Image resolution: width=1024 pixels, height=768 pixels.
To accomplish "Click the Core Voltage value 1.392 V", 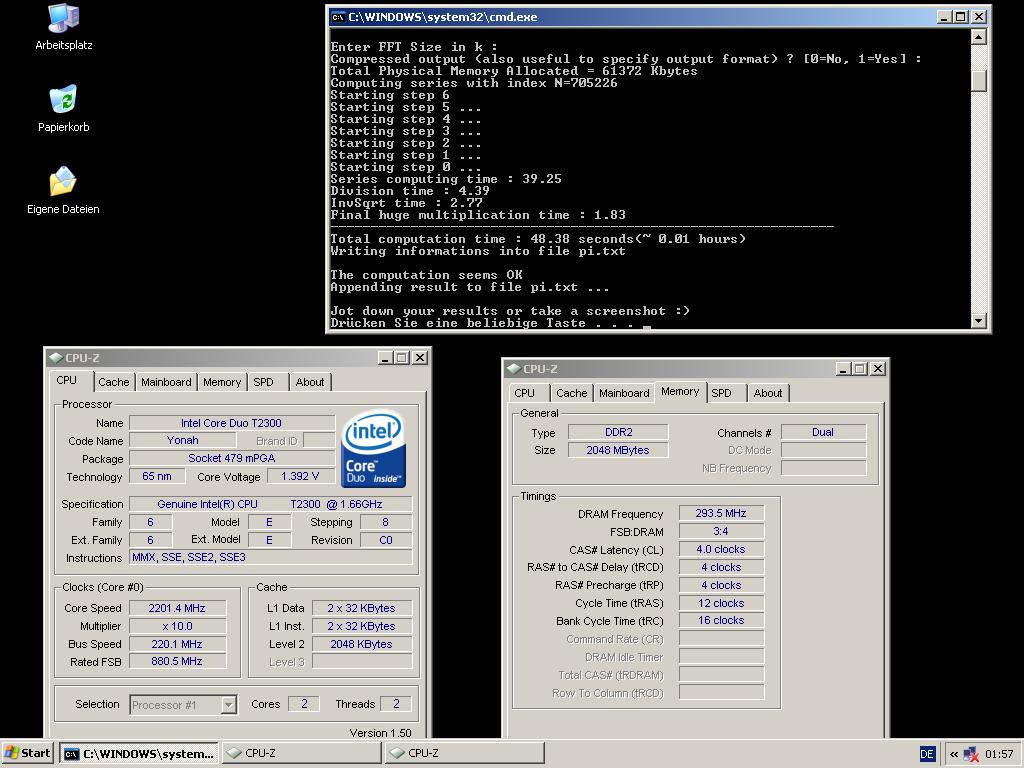I will coord(300,476).
